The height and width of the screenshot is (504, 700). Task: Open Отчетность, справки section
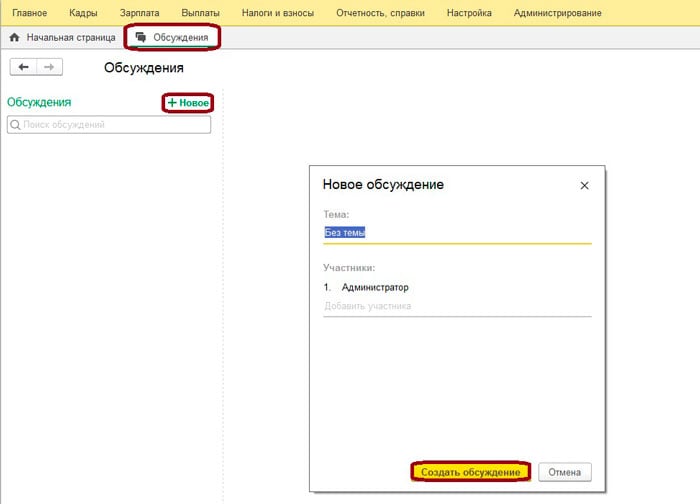380,13
